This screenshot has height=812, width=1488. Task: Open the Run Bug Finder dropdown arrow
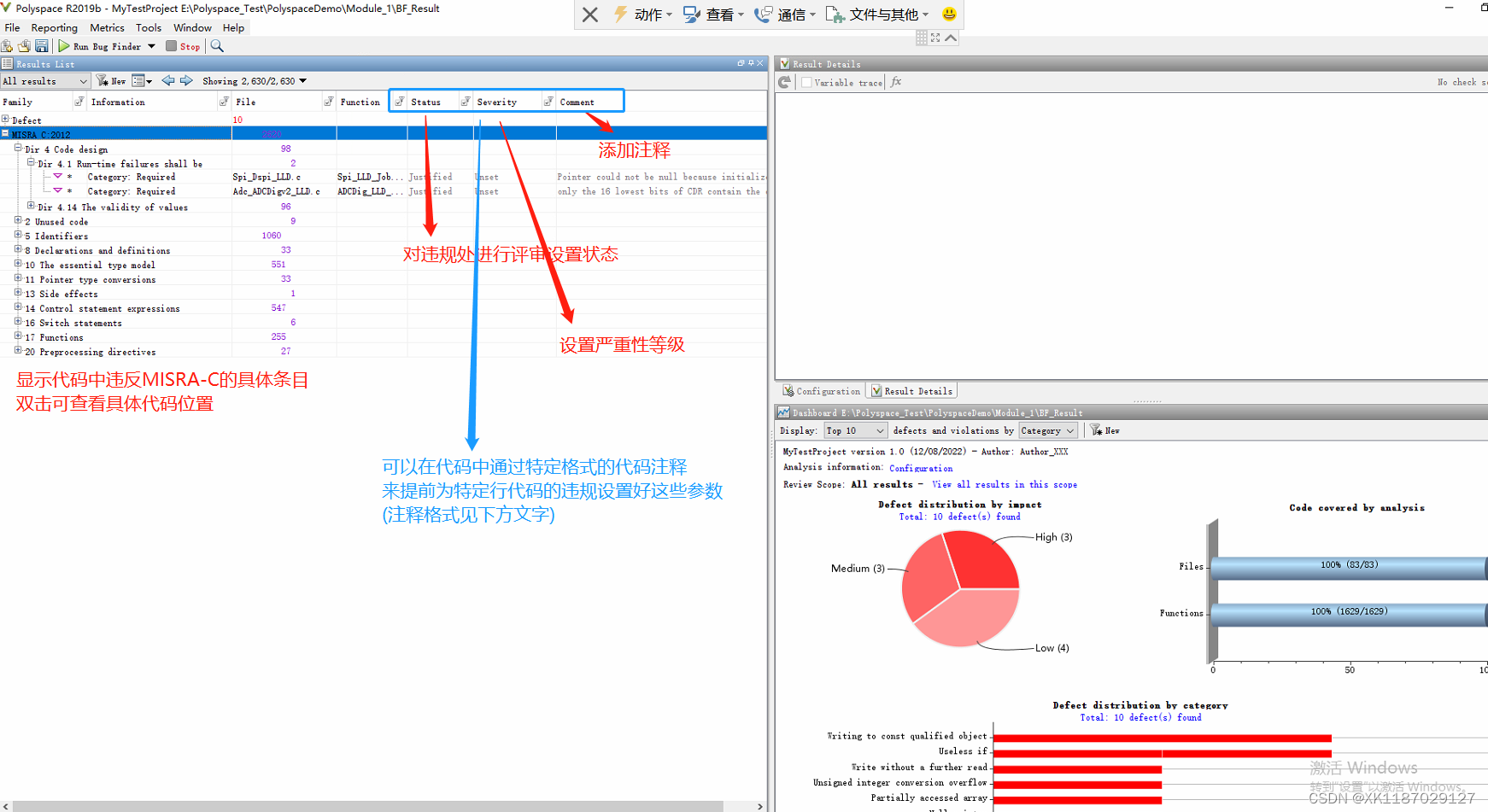point(151,46)
